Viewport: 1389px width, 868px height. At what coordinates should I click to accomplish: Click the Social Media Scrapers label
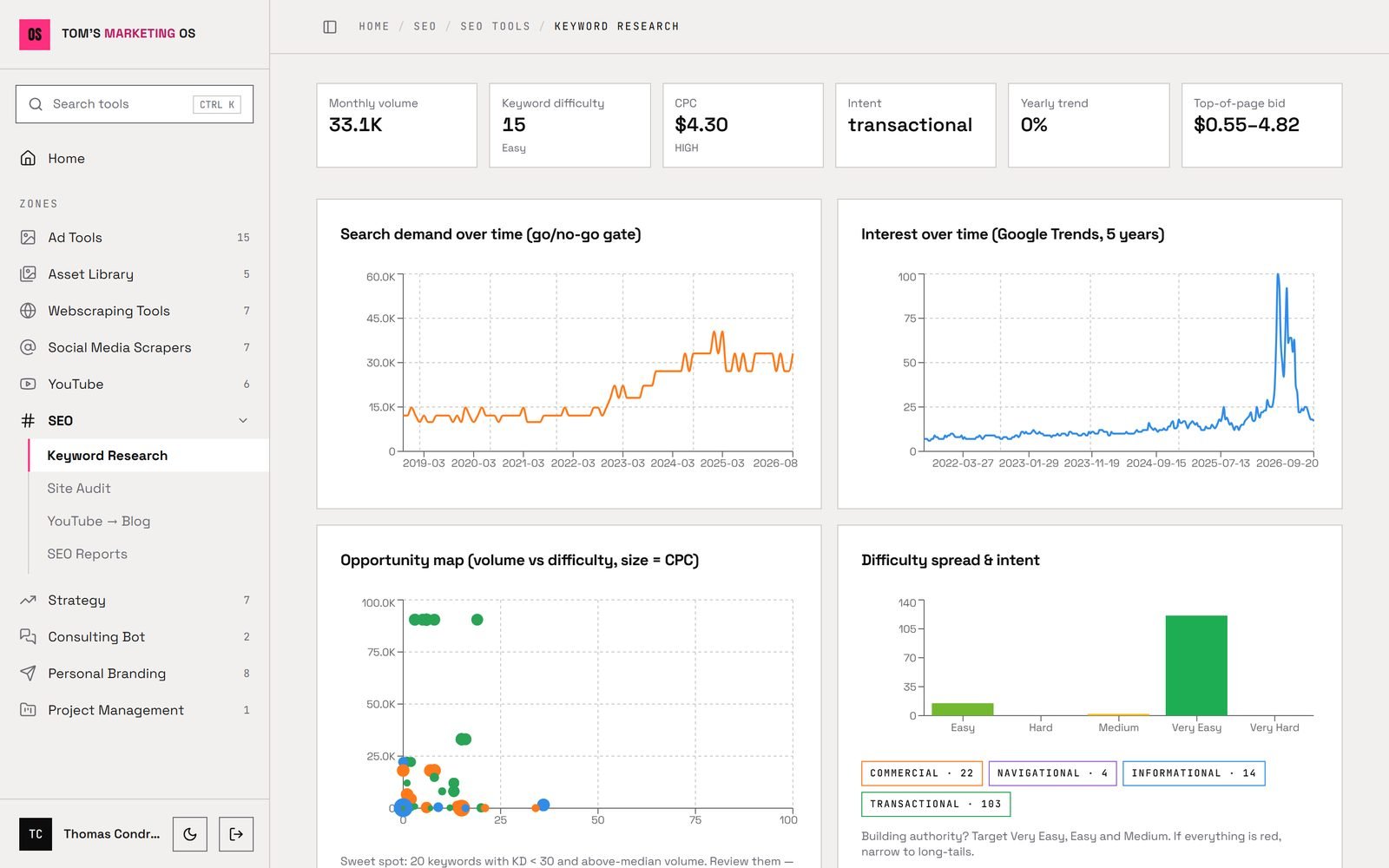(120, 347)
